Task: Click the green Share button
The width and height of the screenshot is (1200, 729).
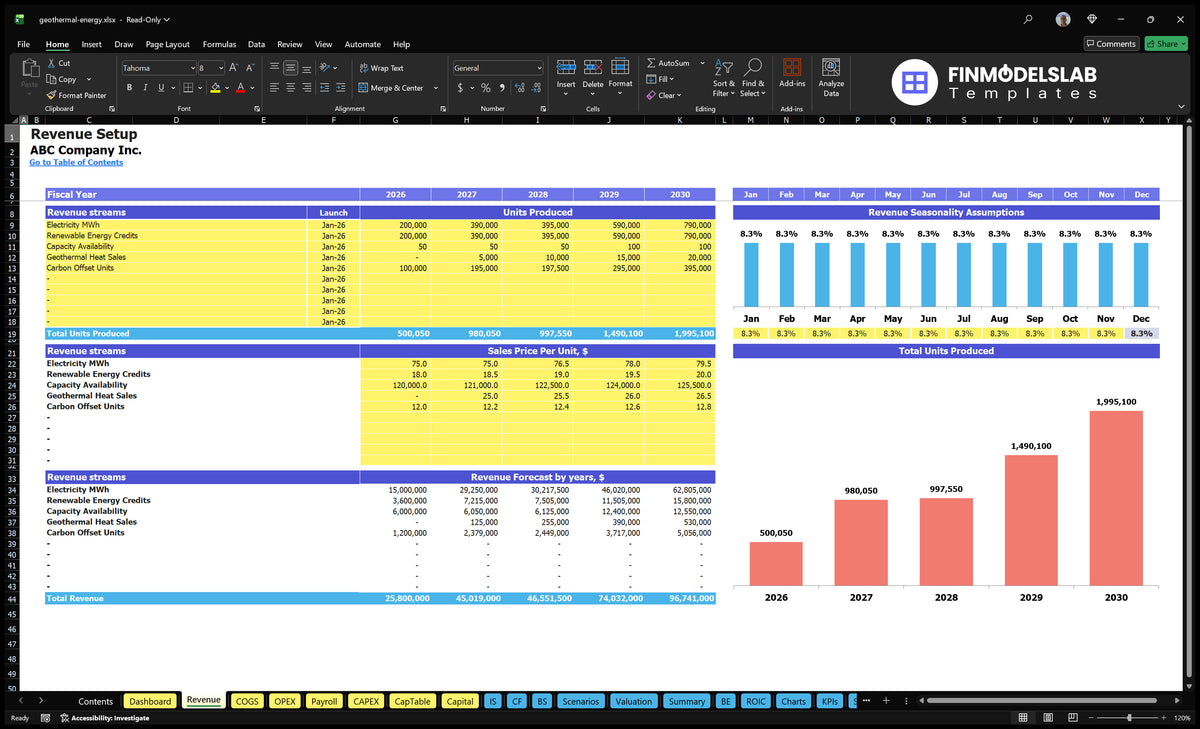Action: tap(1166, 44)
